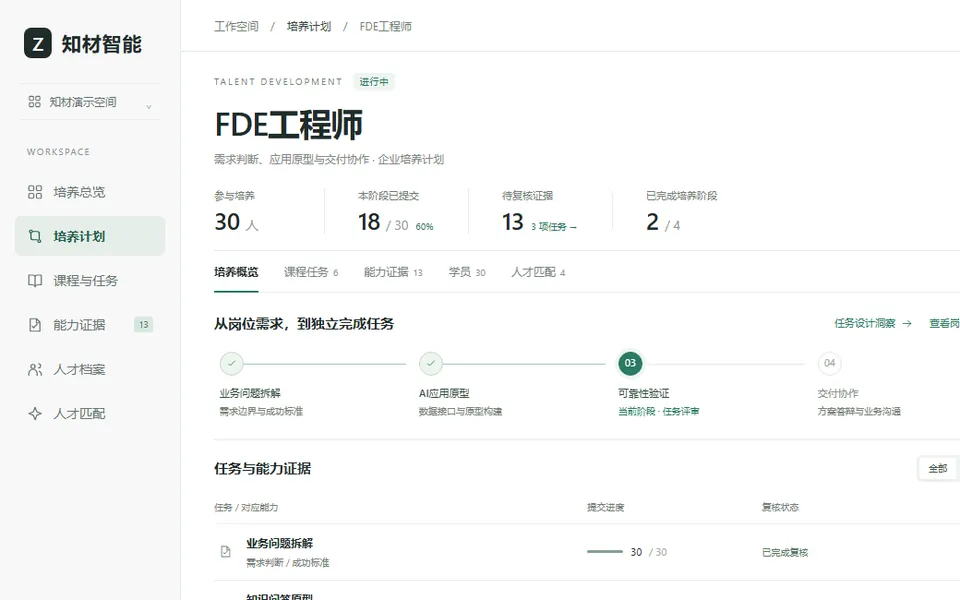Image resolution: width=960 pixels, height=600 pixels.
Task: Click the cut-off 查看 link at right
Action: [x=944, y=323]
